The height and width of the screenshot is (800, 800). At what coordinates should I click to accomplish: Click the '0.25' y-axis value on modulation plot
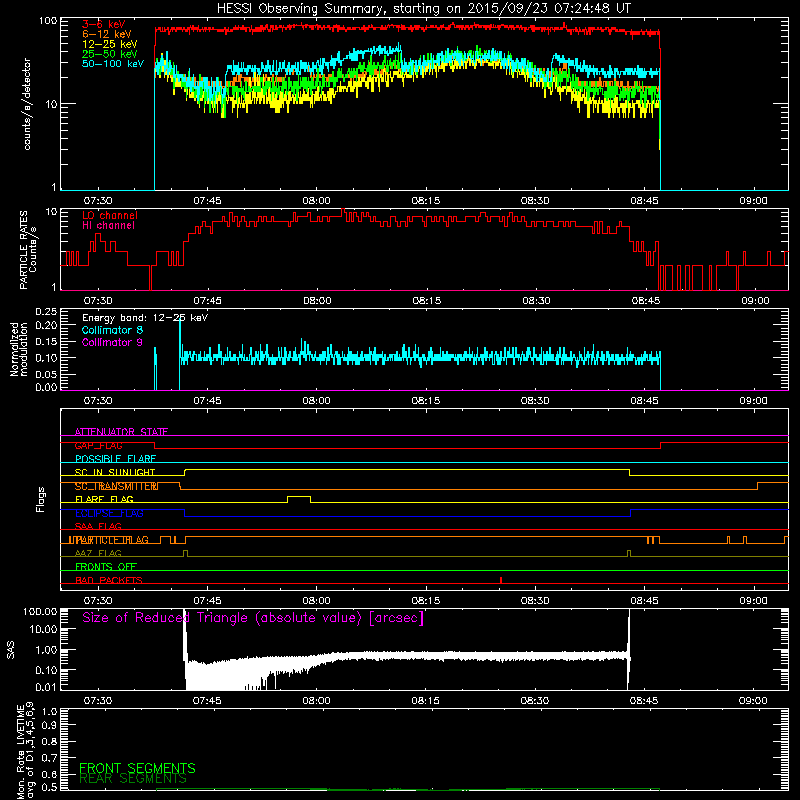click(46, 312)
